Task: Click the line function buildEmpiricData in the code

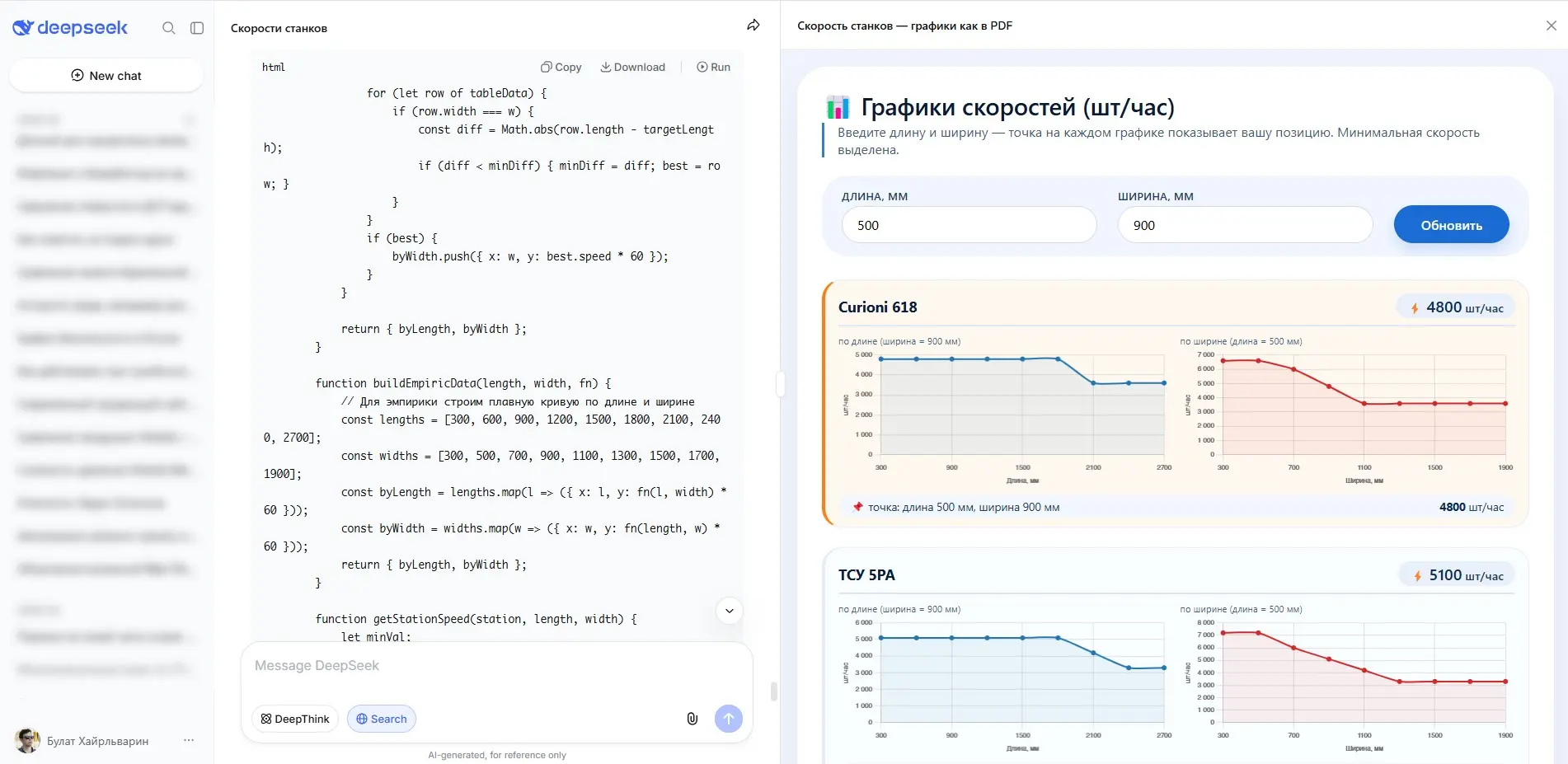Action: (x=463, y=383)
